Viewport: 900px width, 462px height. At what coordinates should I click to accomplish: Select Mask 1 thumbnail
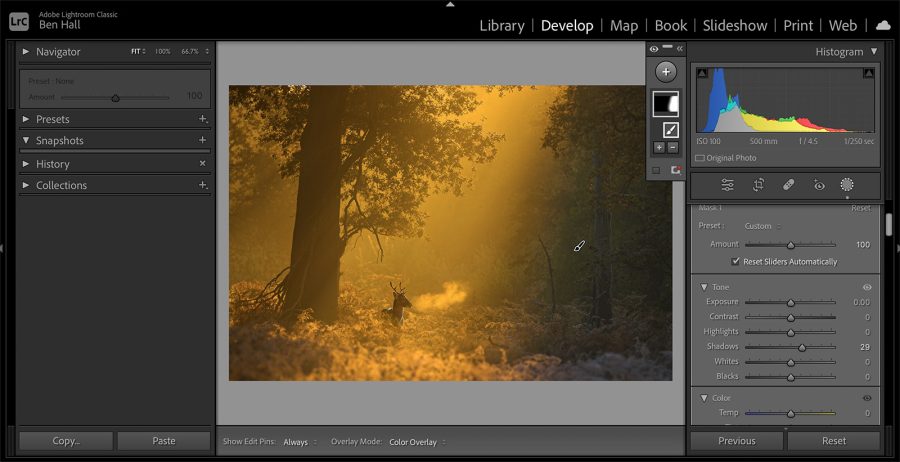[666, 104]
